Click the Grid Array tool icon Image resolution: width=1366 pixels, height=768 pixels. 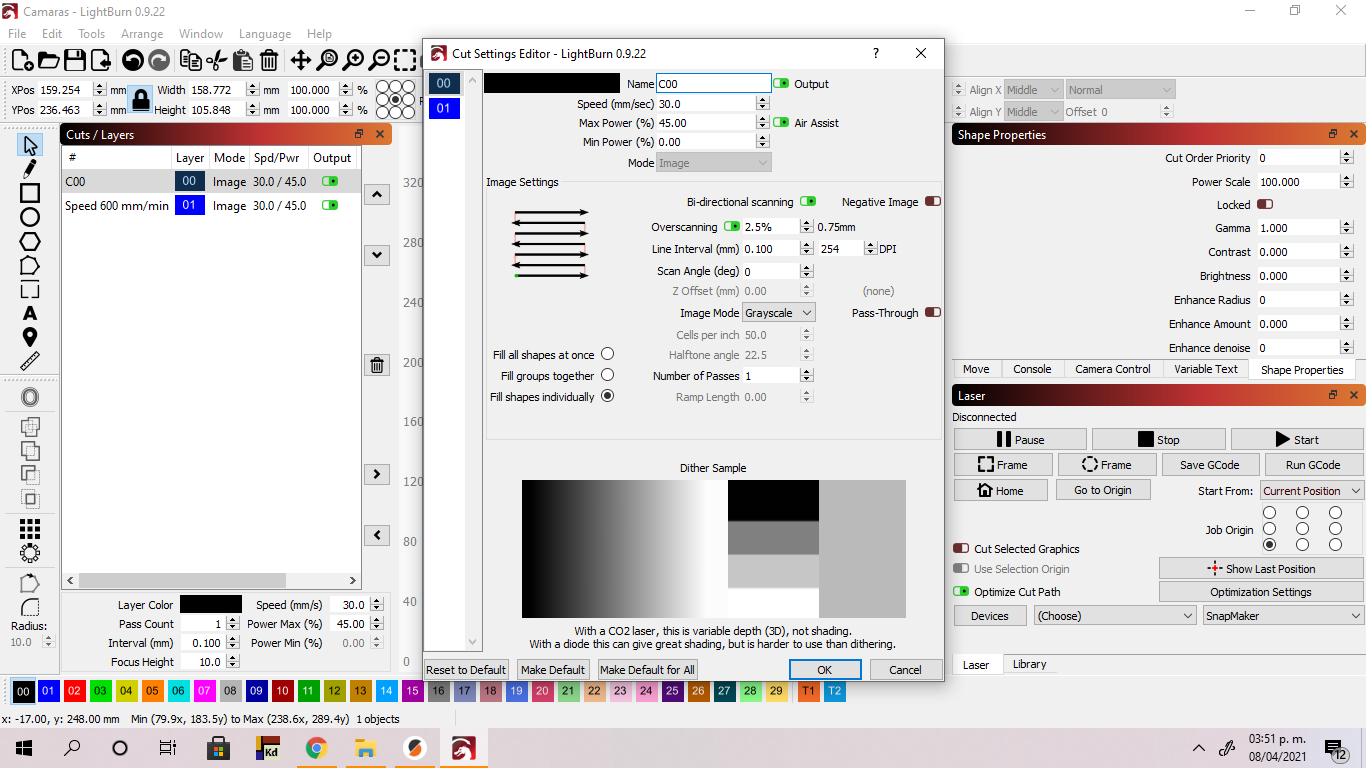(x=30, y=528)
